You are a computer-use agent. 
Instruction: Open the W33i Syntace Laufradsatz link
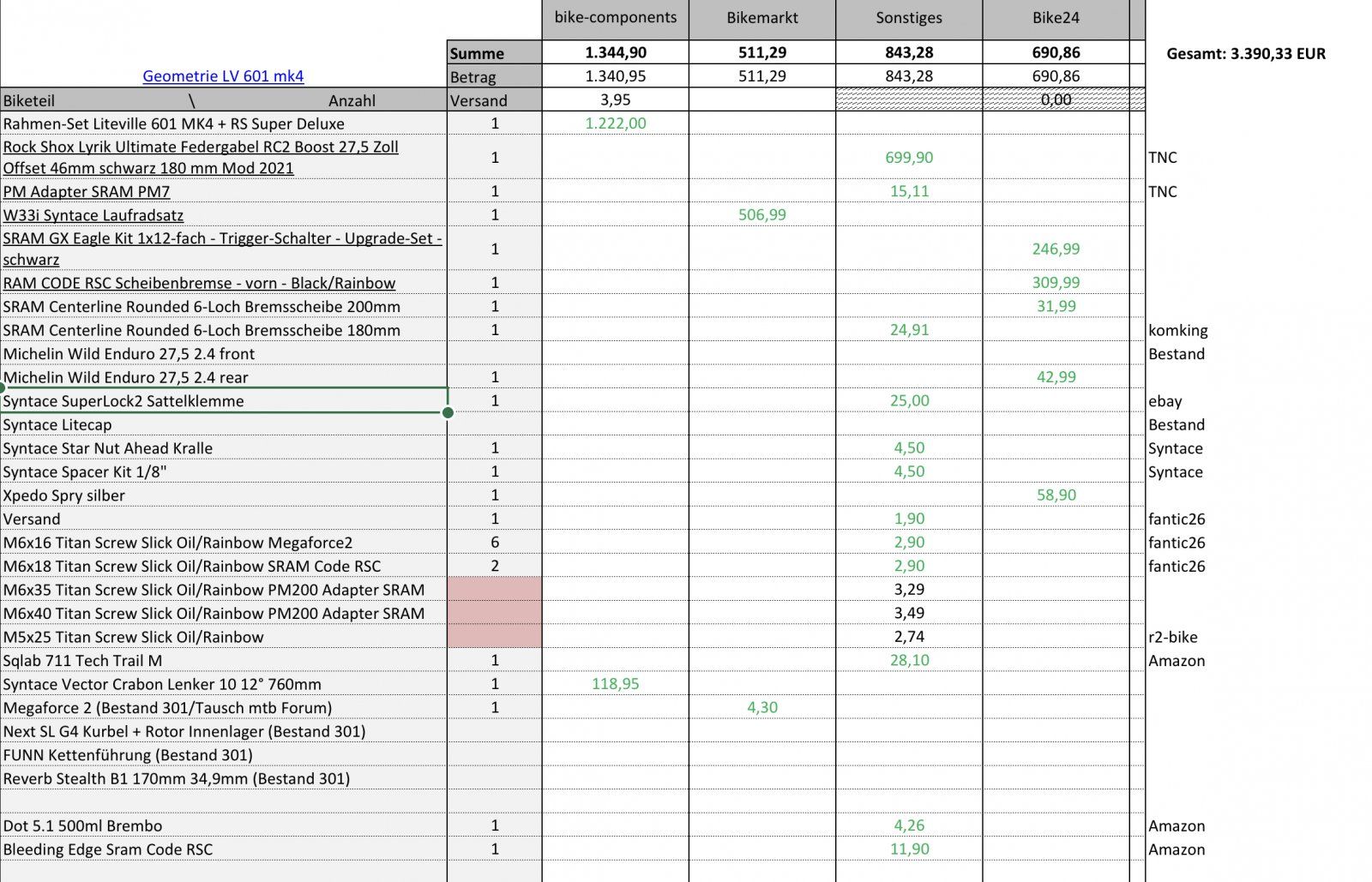point(93,215)
